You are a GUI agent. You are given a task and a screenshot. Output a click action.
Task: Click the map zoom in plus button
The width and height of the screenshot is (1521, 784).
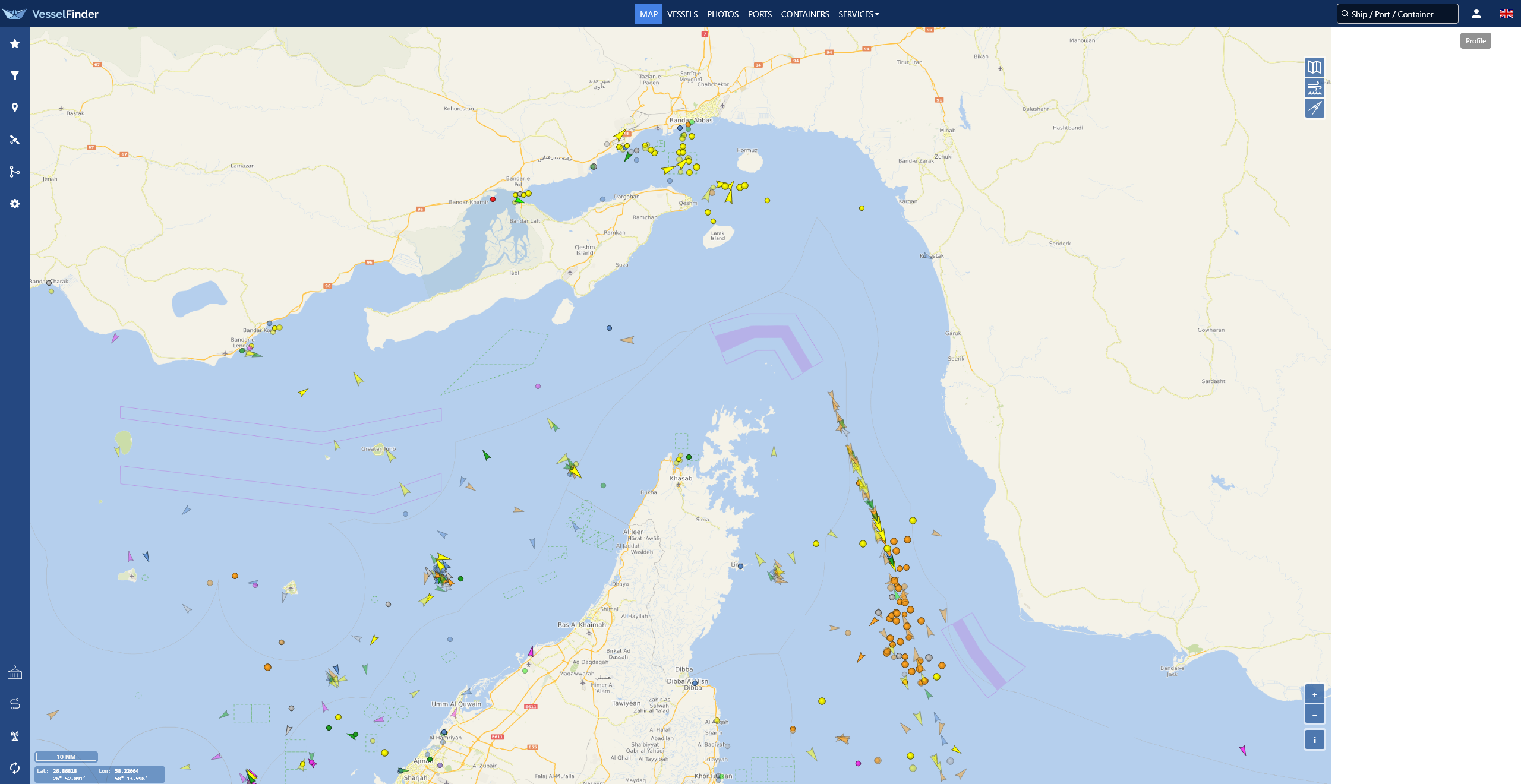1314,694
